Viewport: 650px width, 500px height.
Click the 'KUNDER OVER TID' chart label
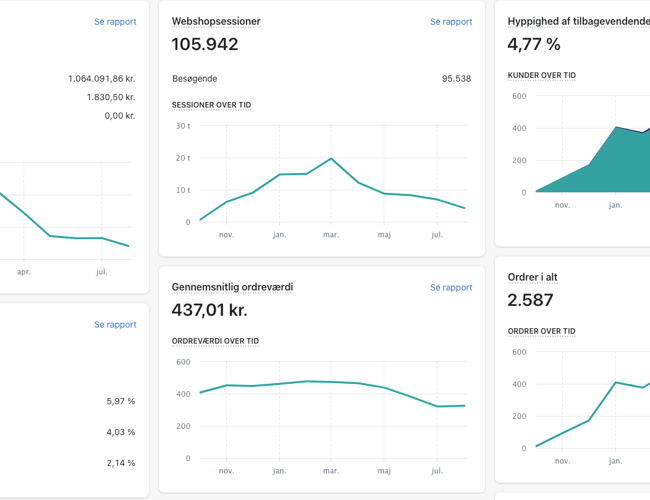(x=541, y=75)
